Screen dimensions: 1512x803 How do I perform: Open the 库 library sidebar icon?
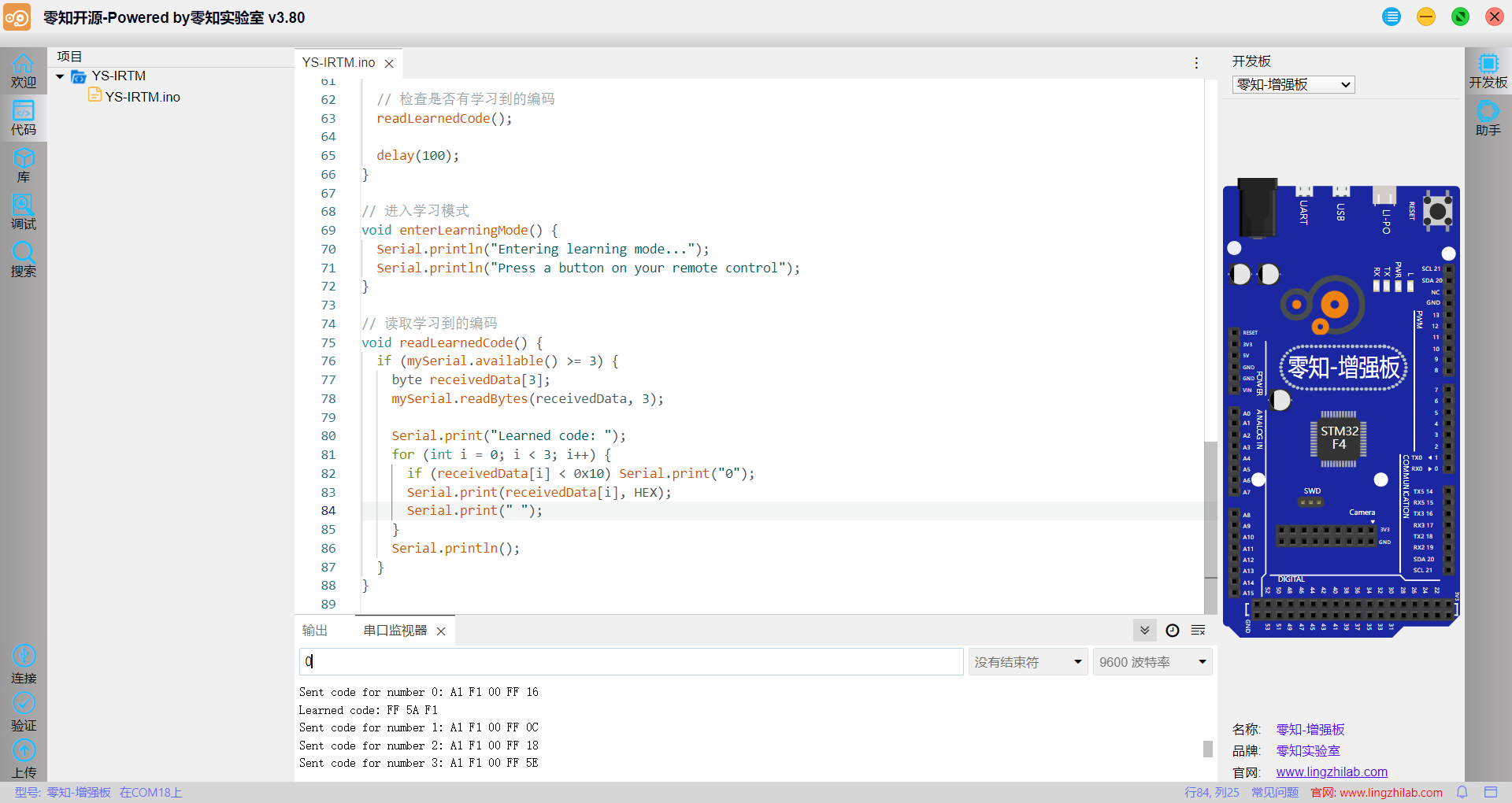pos(23,165)
